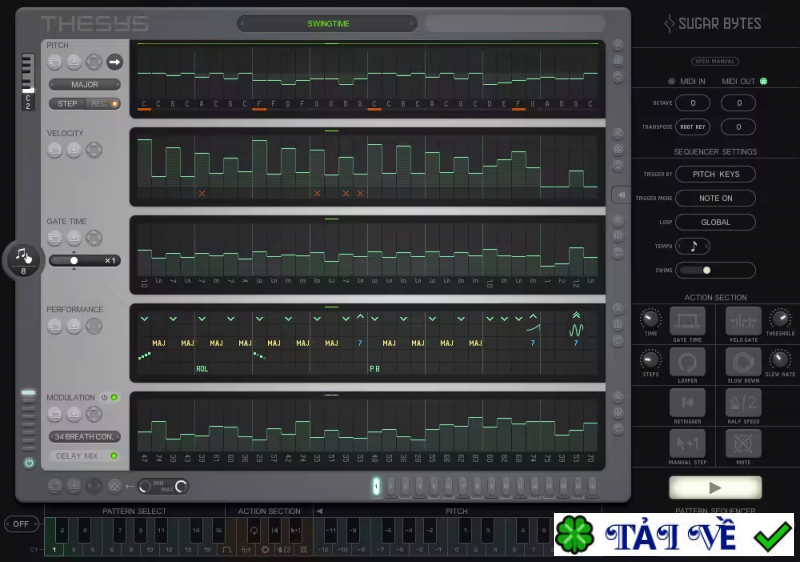Screen dimensions: 800x562
Task: Click the Swing slider handle
Action: pos(707,270)
